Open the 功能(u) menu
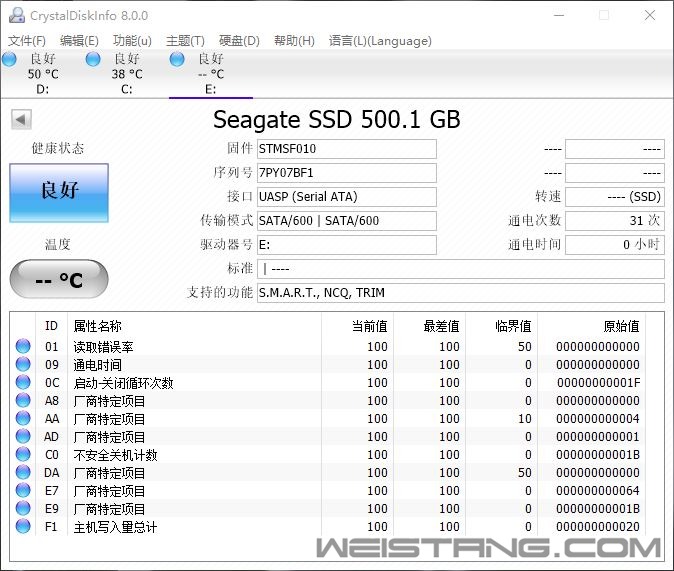This screenshot has height=571, width=674. (132, 41)
